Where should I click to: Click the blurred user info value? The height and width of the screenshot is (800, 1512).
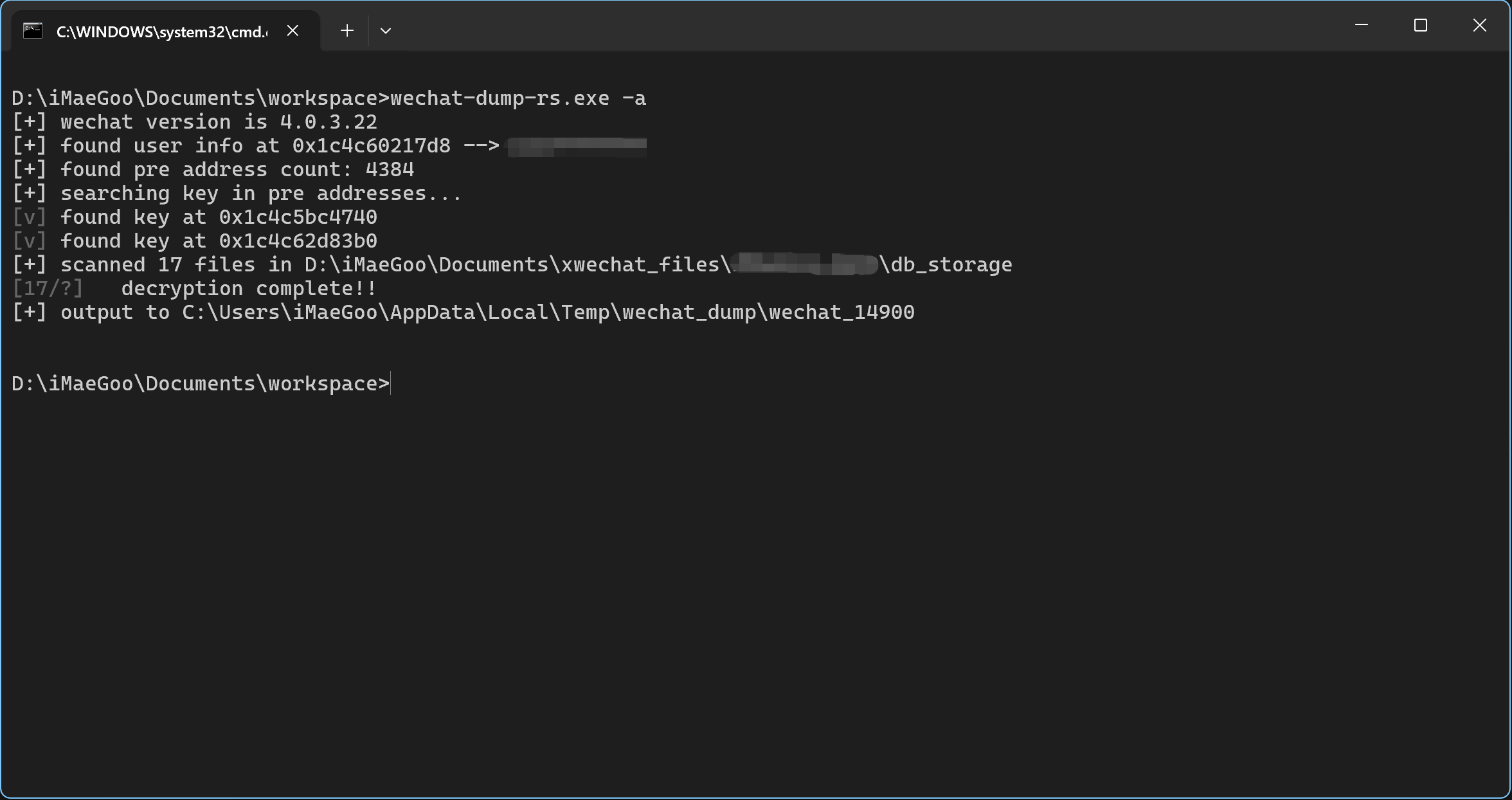tap(577, 147)
